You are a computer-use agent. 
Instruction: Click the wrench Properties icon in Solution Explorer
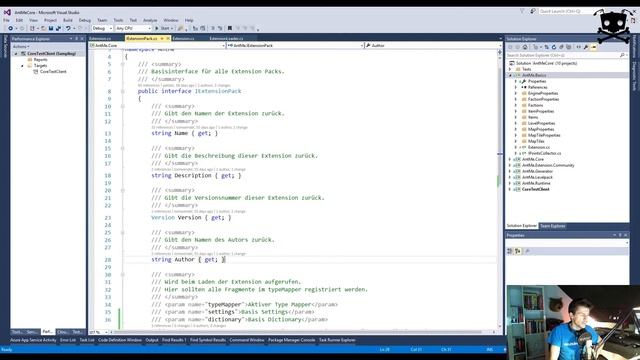tap(586, 47)
